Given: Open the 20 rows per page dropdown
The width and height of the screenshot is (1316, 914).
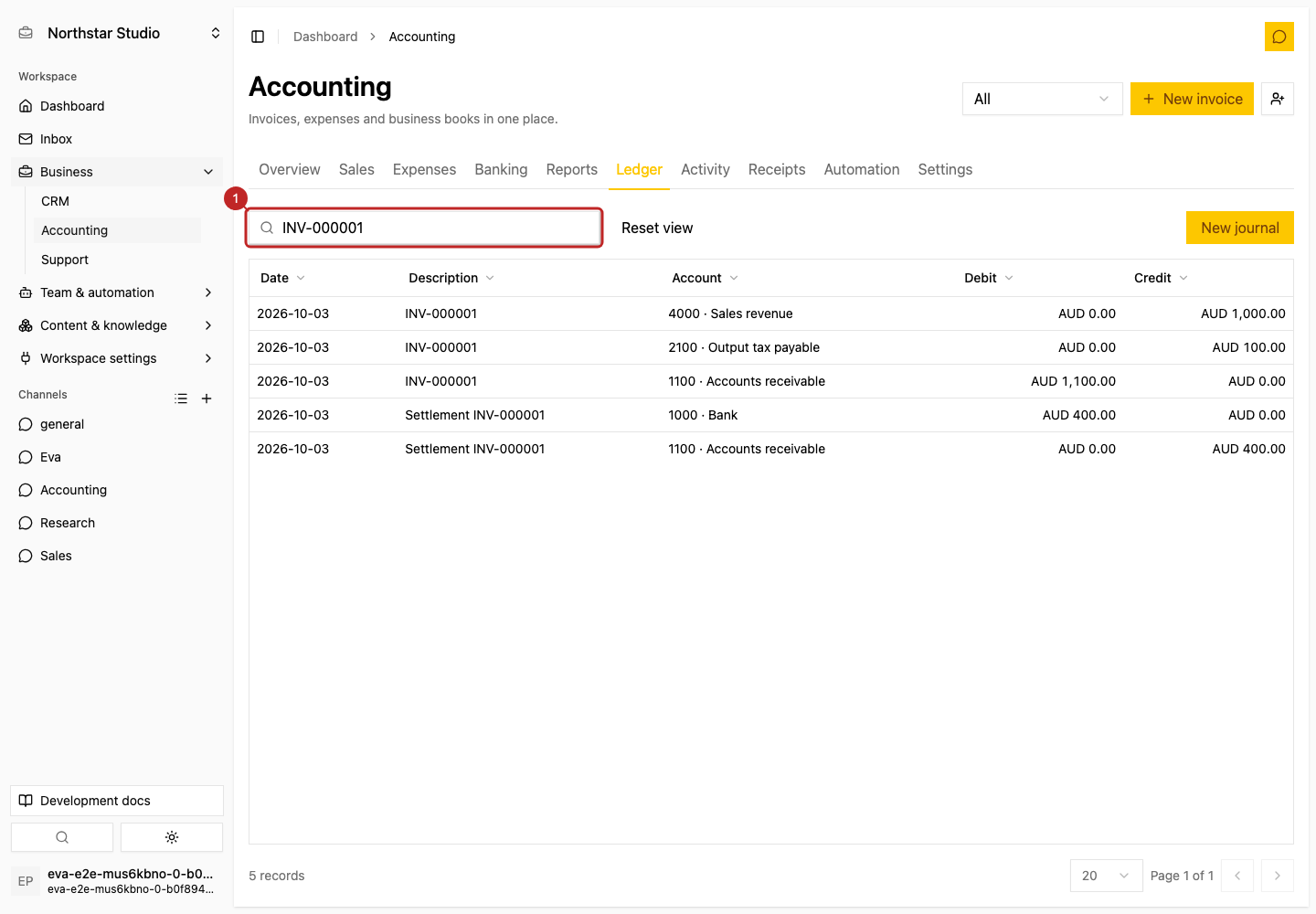Looking at the screenshot, I should coord(1106,876).
